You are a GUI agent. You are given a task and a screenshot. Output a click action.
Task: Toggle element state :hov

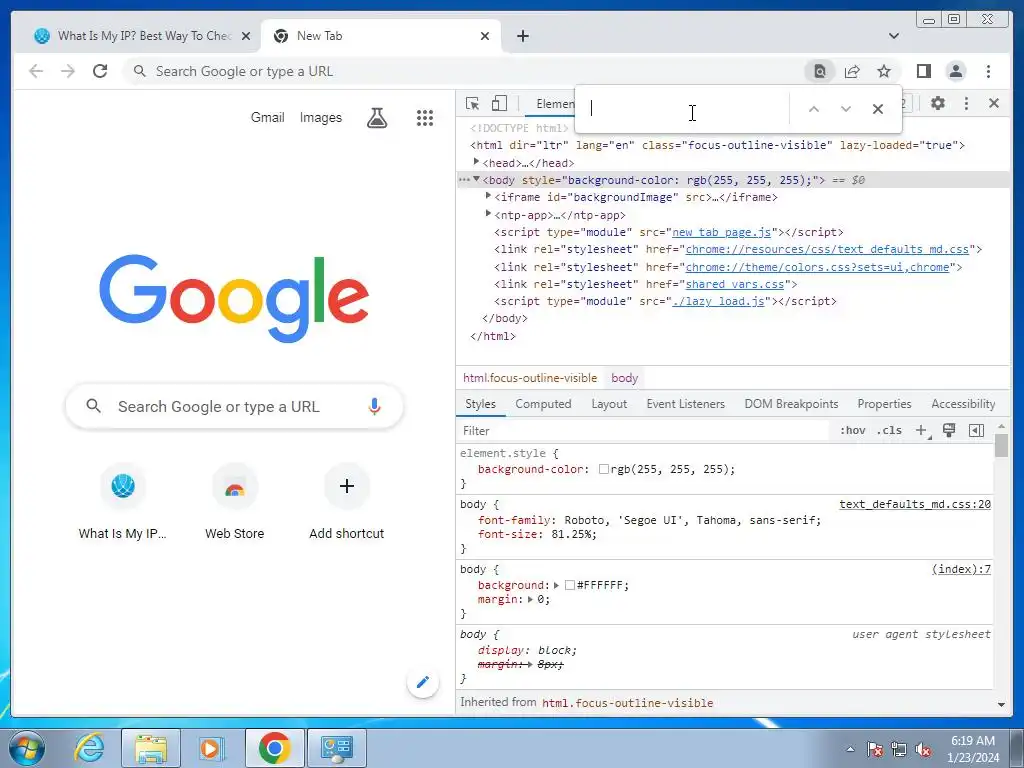pos(852,430)
